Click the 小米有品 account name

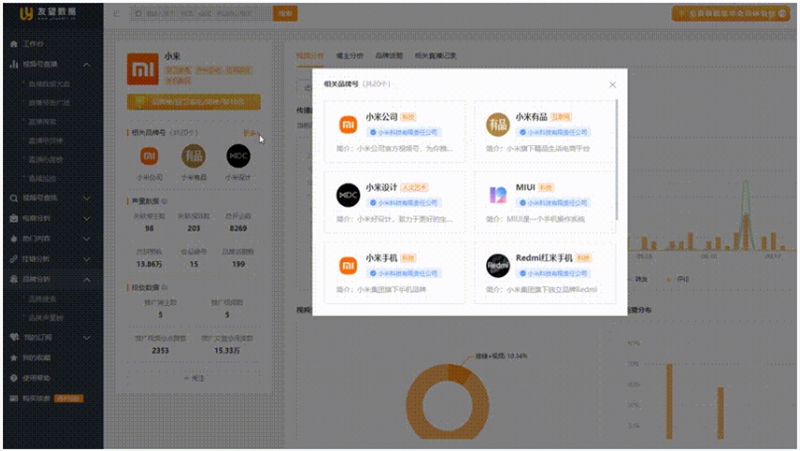point(531,117)
